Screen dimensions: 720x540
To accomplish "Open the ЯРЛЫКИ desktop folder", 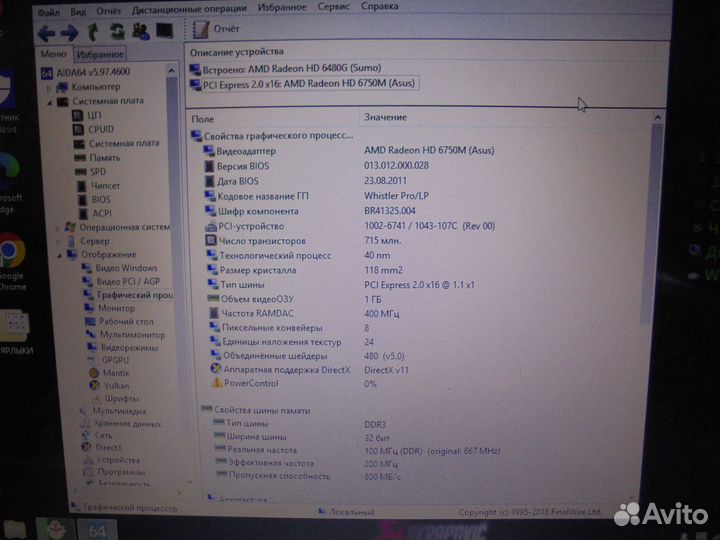I will (16, 333).
